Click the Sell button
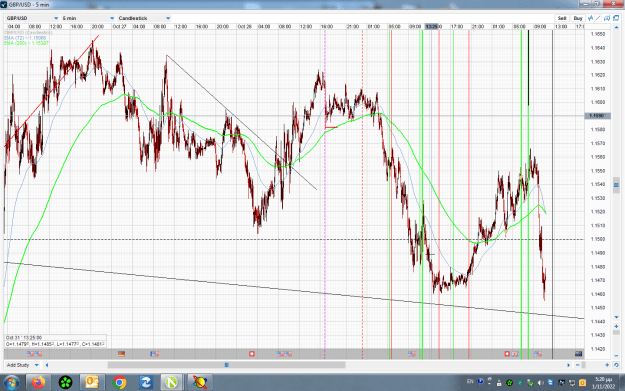Viewport: 625px width, 391px height. [562, 18]
